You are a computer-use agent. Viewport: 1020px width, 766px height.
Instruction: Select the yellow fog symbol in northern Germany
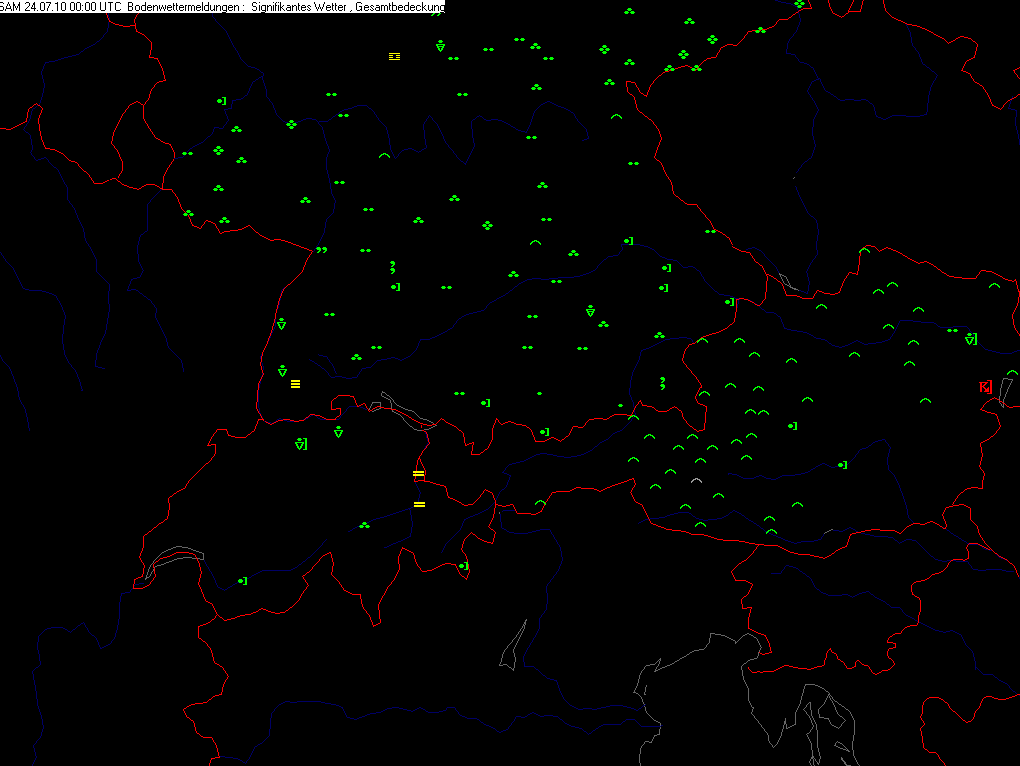(394, 57)
